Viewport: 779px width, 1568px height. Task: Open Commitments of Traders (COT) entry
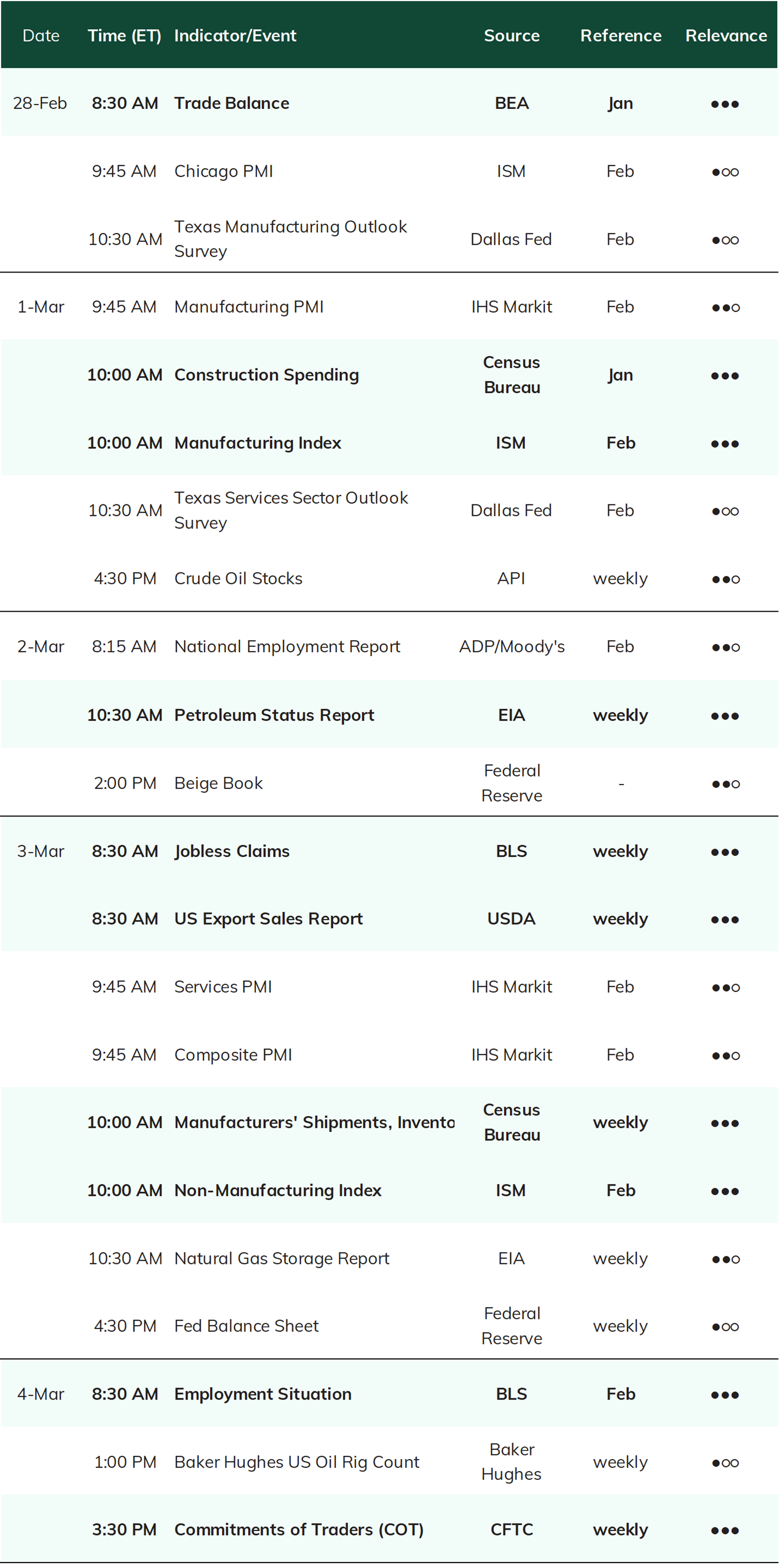(x=299, y=1530)
